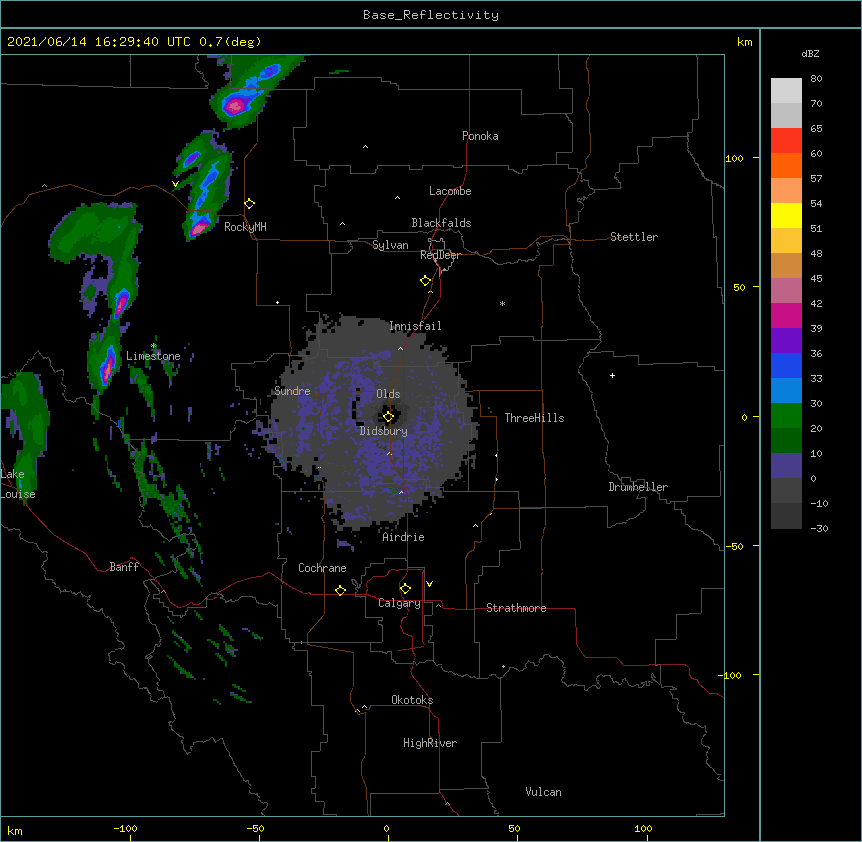Click the white plus marker east of ThreeHills
The height and width of the screenshot is (842, 862).
coord(612,375)
